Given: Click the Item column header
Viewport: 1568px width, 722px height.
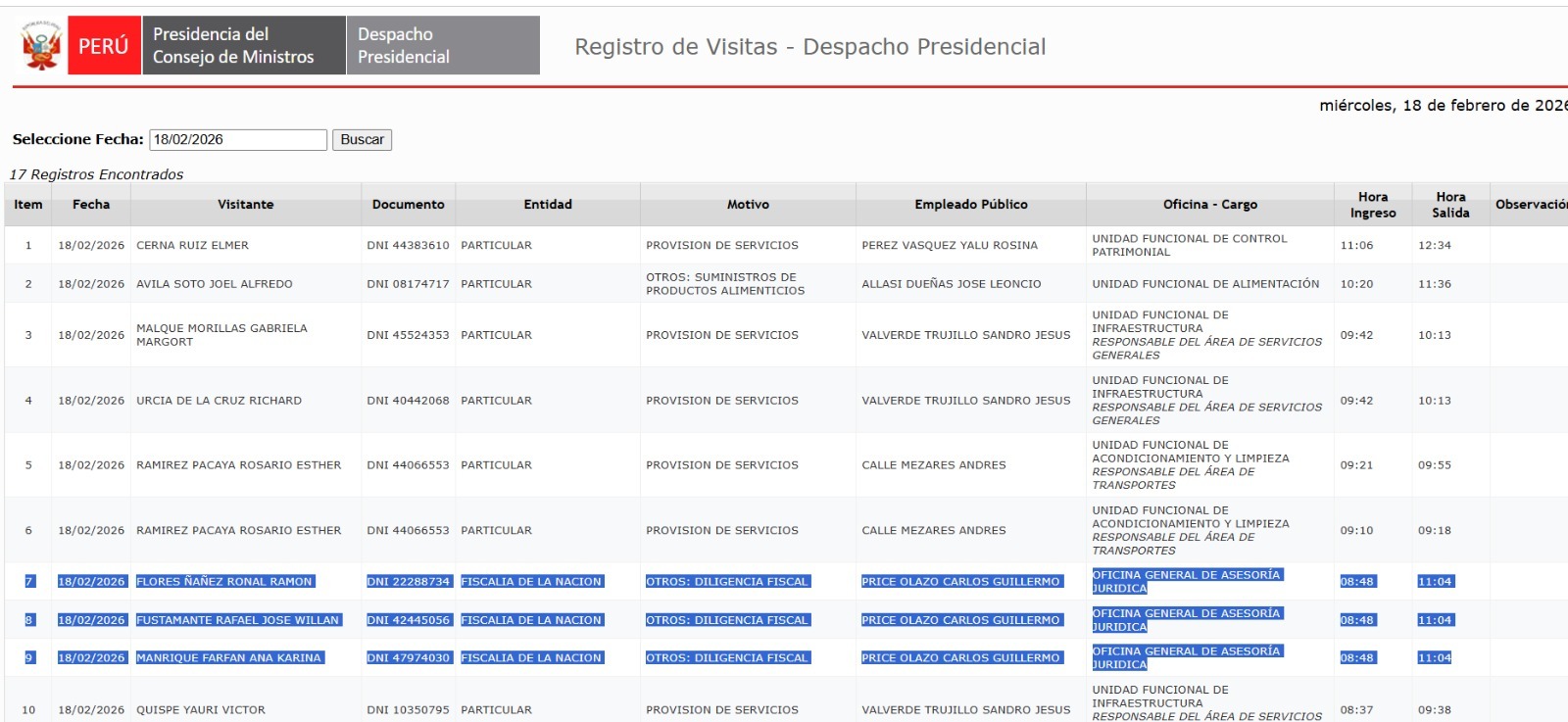Looking at the screenshot, I should point(28,205).
